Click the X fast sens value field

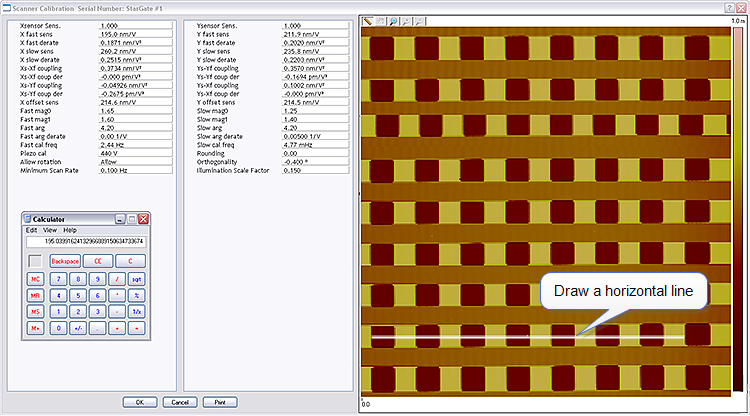[x=136, y=34]
